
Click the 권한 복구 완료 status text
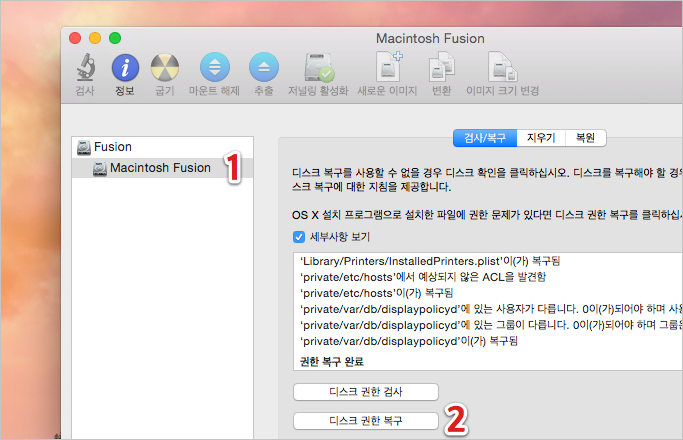coord(332,362)
